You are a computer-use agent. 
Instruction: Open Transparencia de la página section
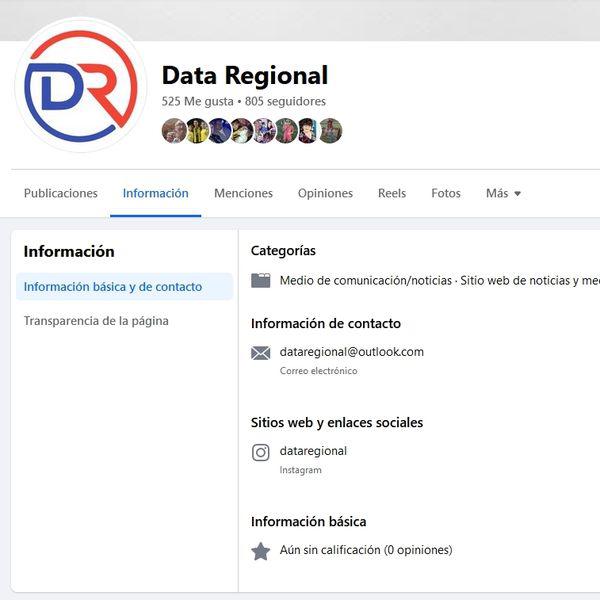(x=96, y=321)
